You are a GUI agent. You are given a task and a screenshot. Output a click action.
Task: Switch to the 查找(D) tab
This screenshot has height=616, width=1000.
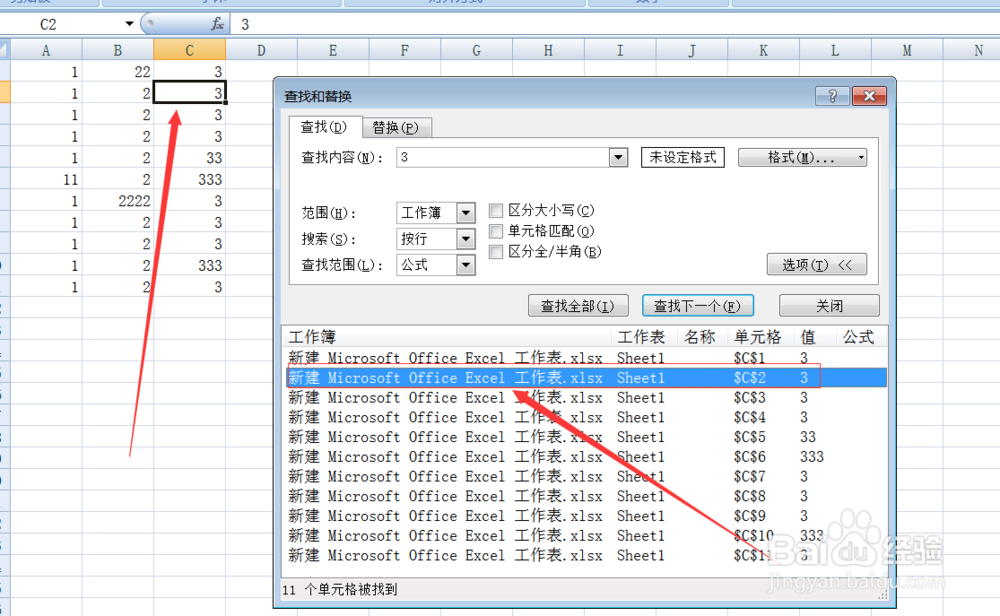pyautogui.click(x=325, y=127)
